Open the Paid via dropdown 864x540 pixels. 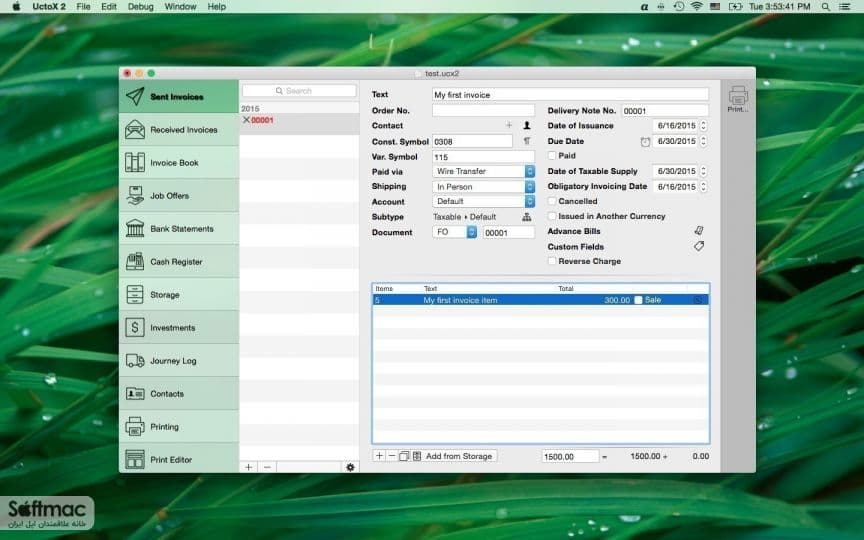point(484,171)
